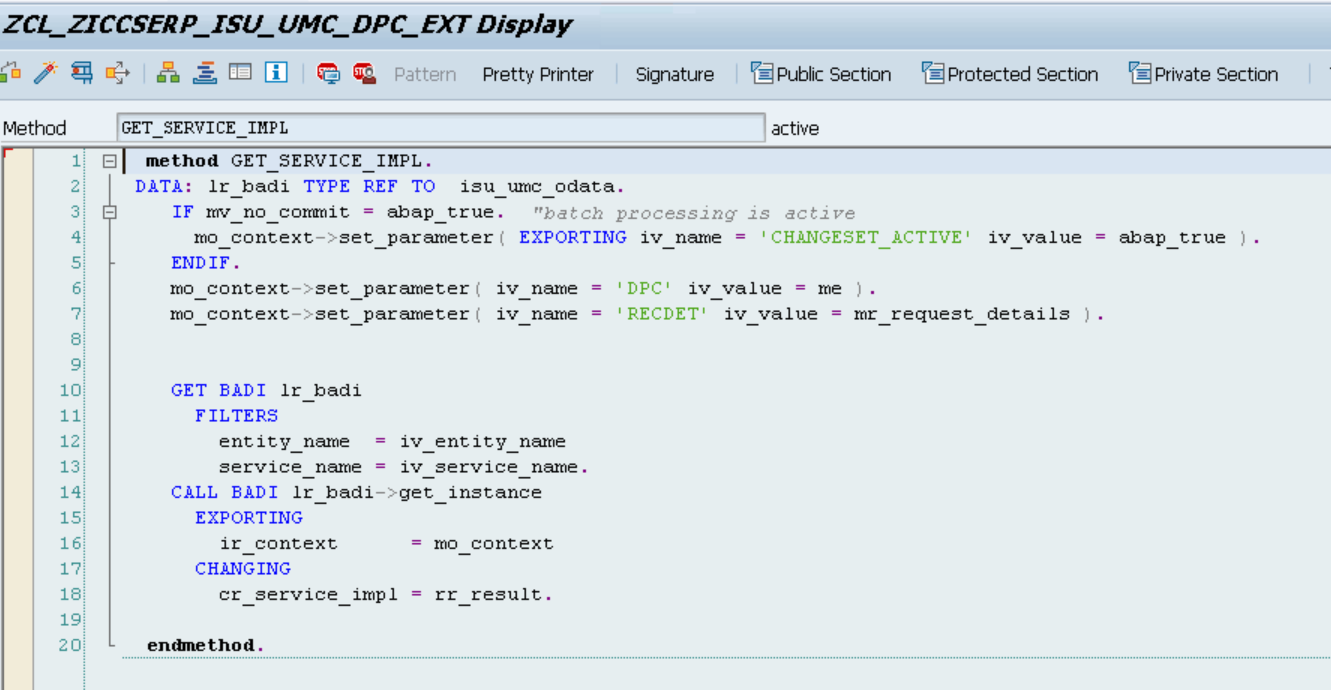Go to the Protected Section
The image size is (1331, 690).
click(x=1010, y=74)
